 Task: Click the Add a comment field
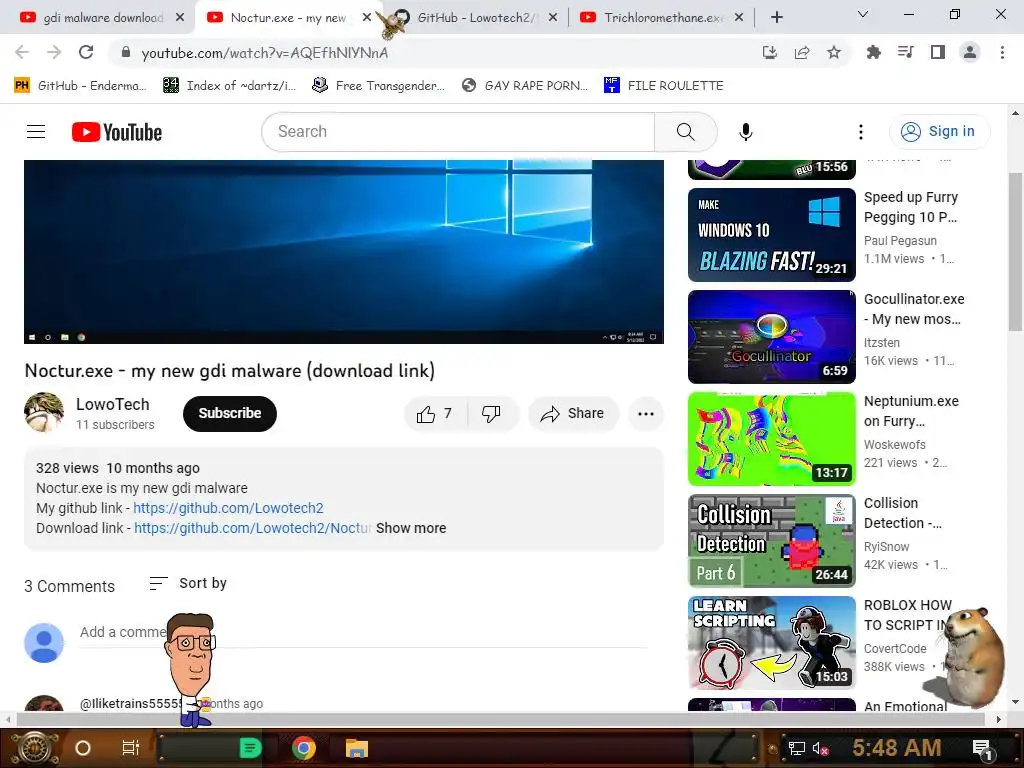click(x=363, y=632)
